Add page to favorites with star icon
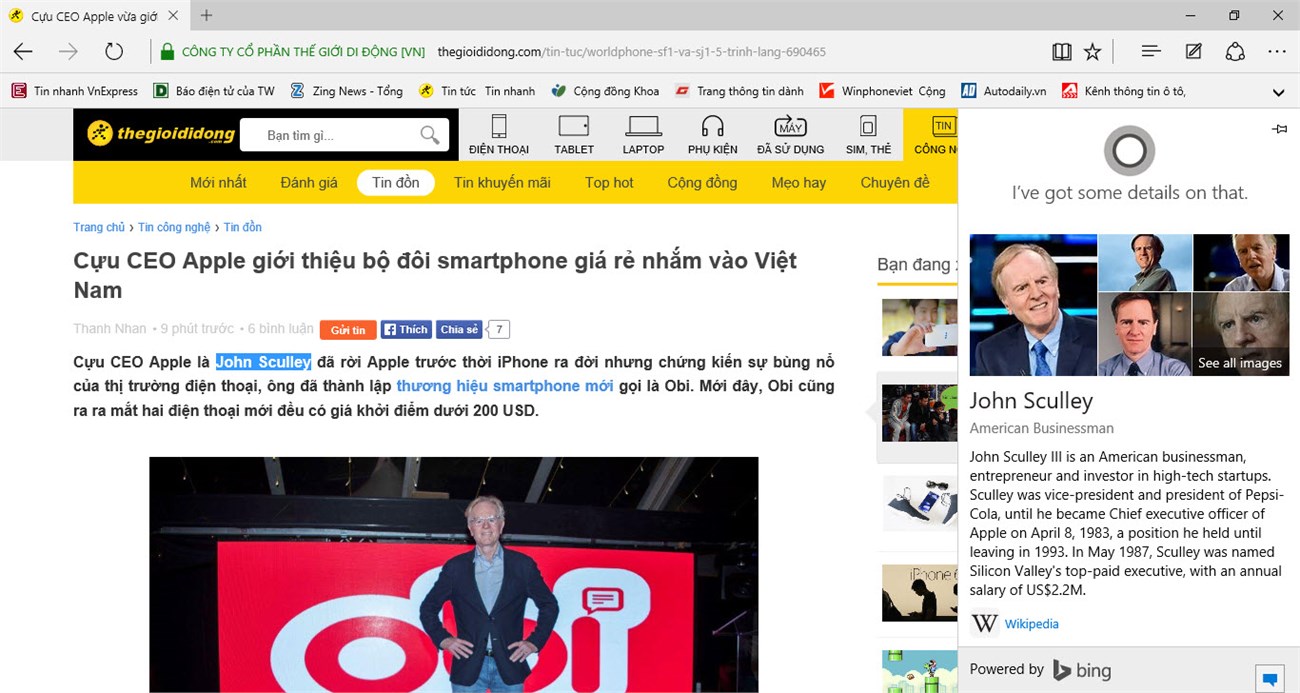The image size is (1300, 693). 1093,51
